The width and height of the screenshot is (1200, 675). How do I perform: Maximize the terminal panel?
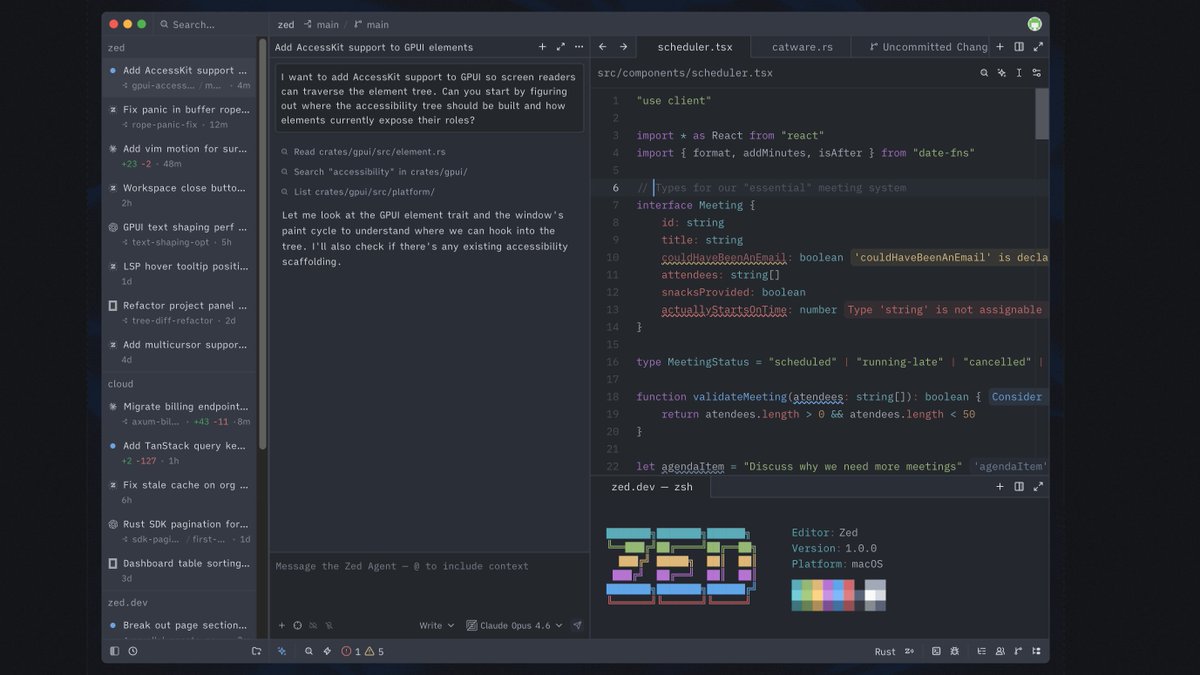pyautogui.click(x=1038, y=487)
